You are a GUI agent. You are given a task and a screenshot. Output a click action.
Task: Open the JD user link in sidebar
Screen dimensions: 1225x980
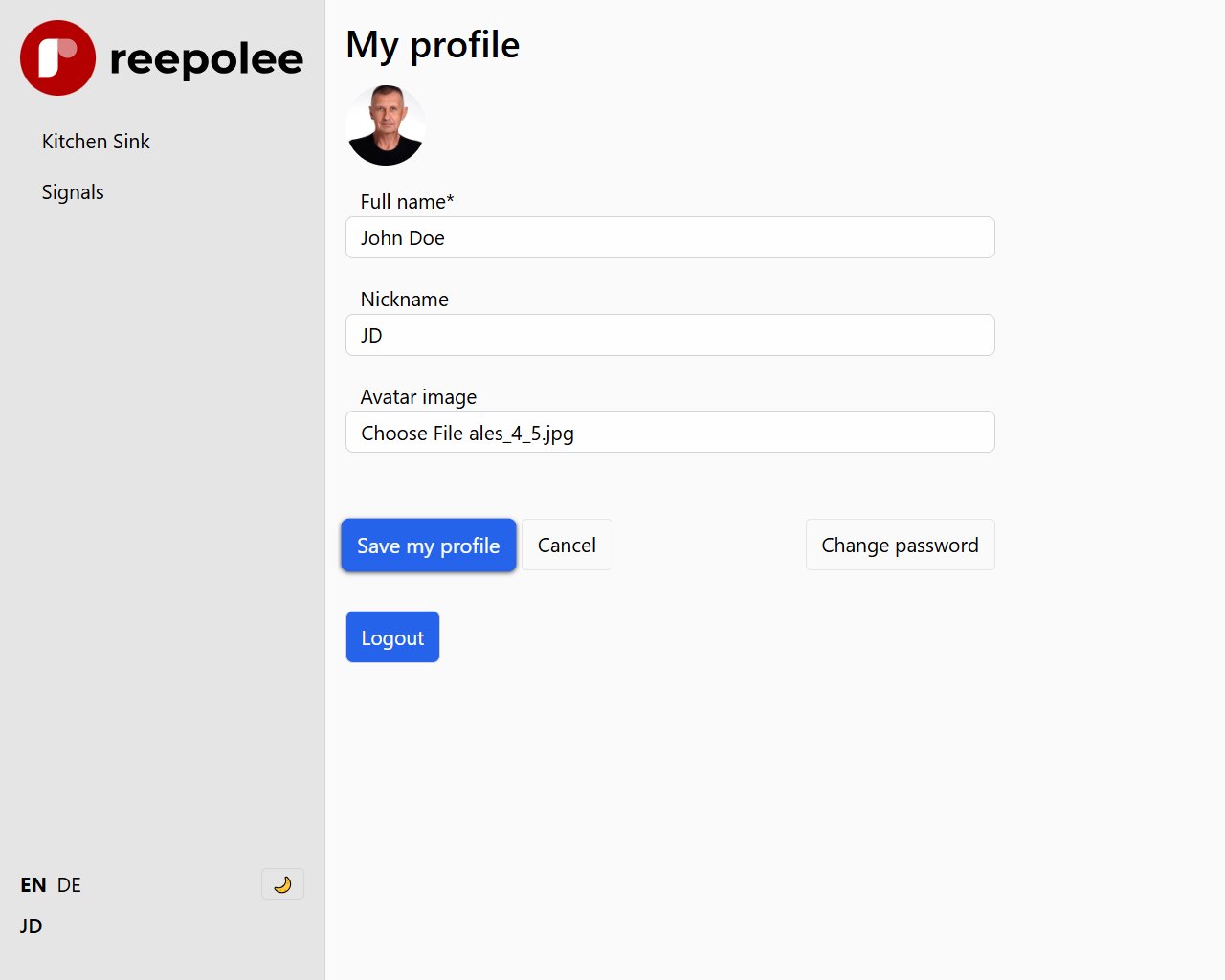32,925
